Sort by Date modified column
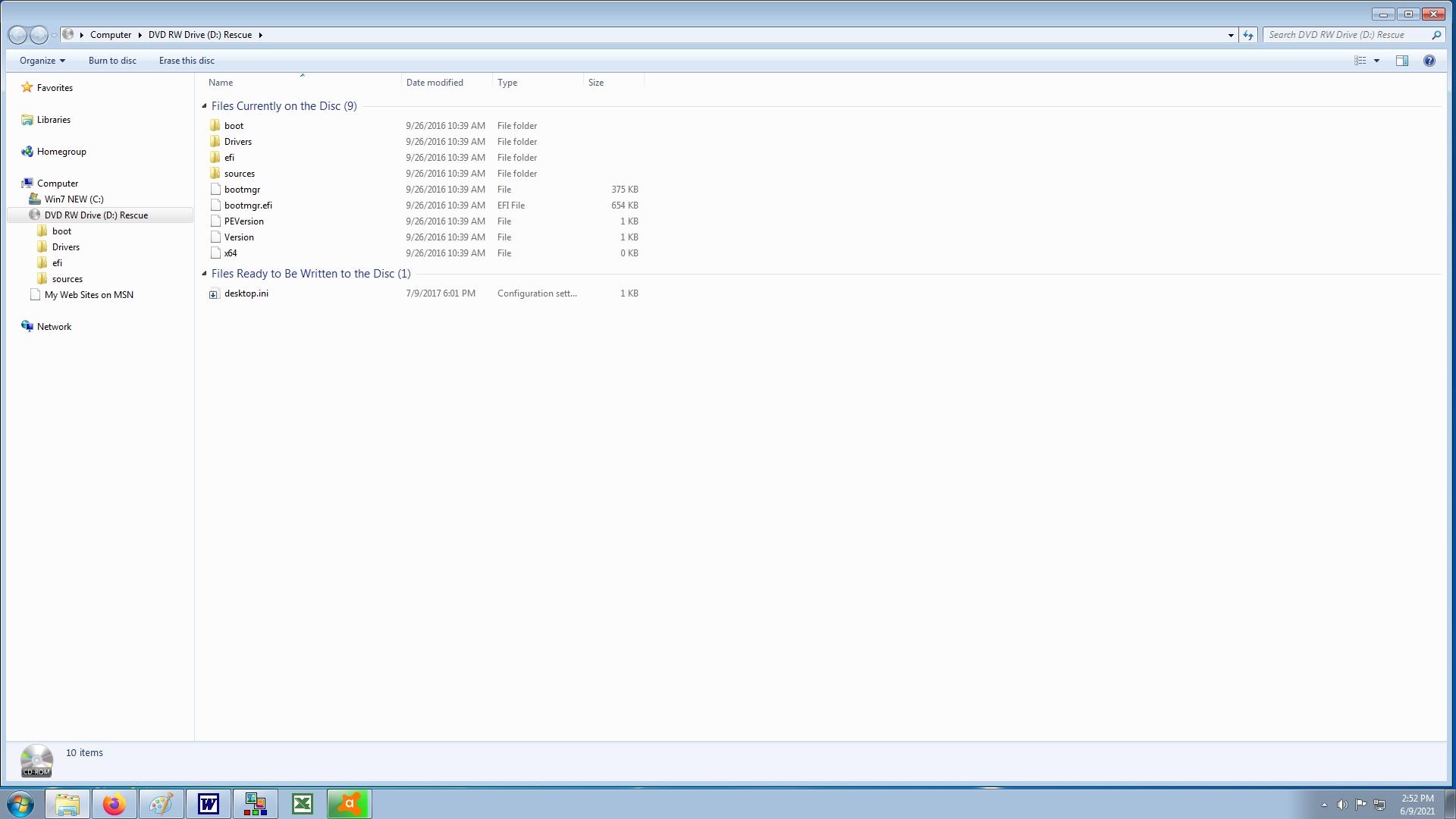The image size is (1456, 819). (x=435, y=83)
